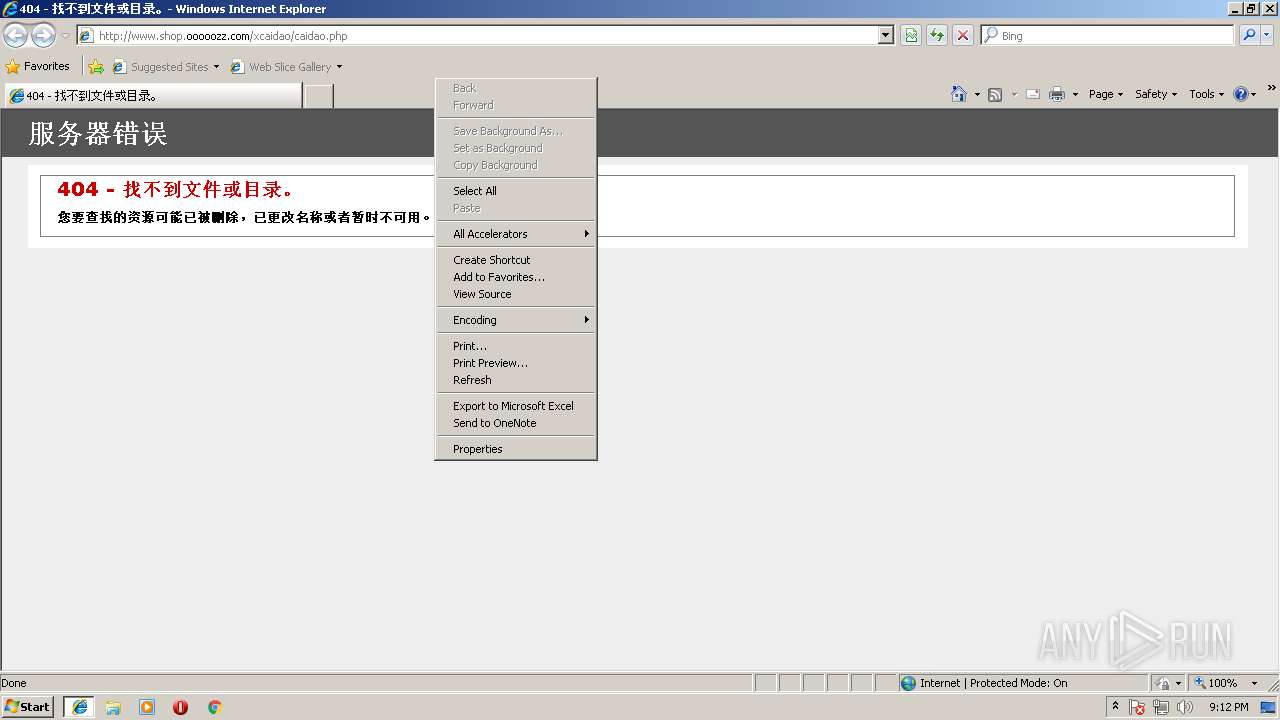Click the volume speaker tray icon
The image size is (1280, 720).
[x=1185, y=707]
